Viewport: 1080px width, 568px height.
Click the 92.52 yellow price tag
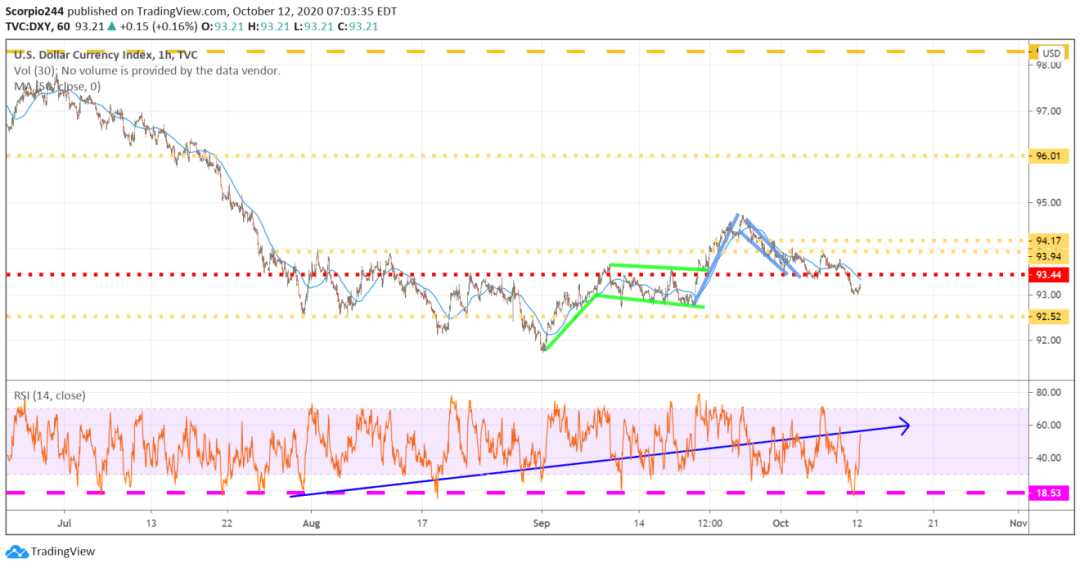[1049, 317]
